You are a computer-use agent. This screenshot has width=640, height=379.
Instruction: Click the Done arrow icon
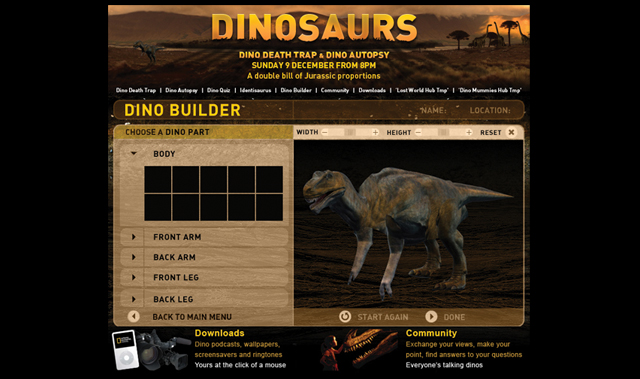pyautogui.click(x=431, y=317)
